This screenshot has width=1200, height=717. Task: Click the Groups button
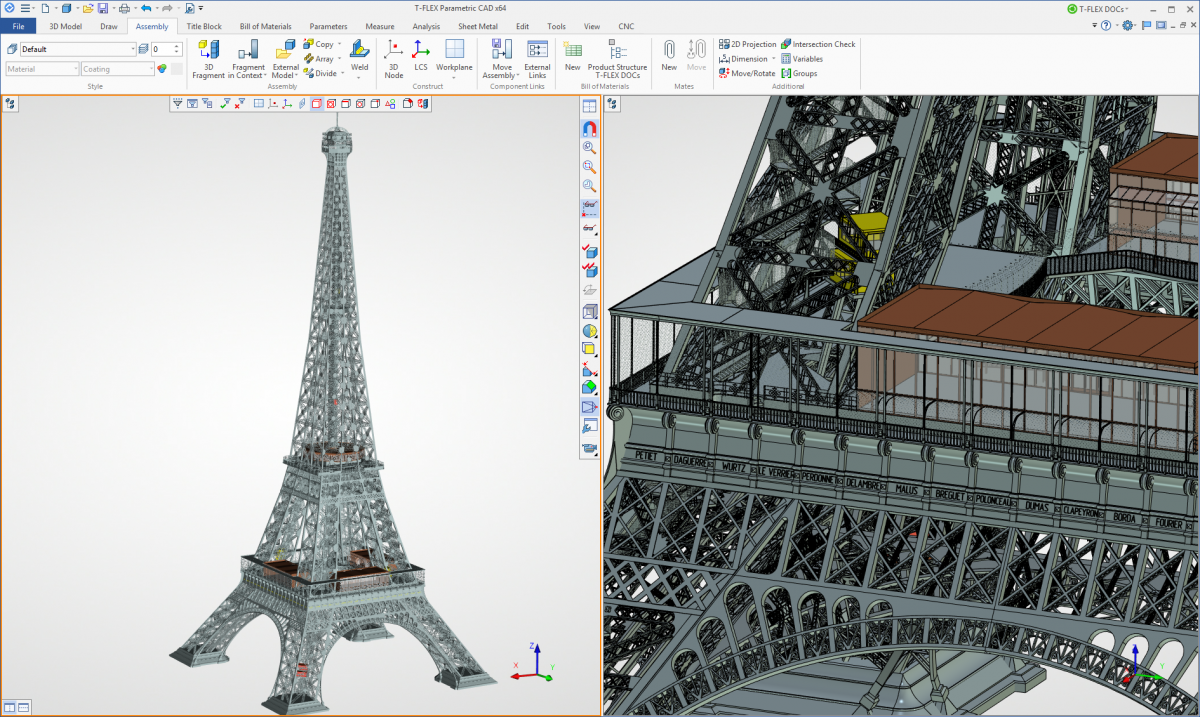click(x=799, y=73)
